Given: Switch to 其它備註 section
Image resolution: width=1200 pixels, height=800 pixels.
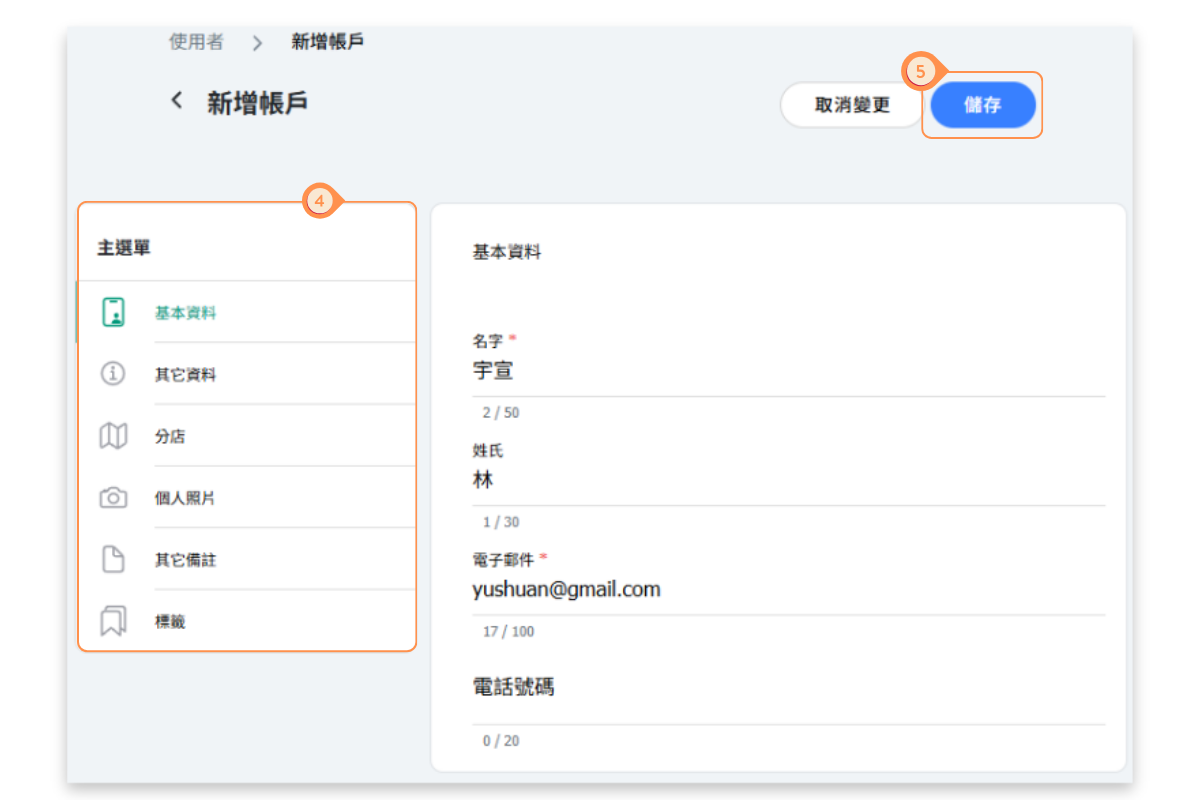Looking at the screenshot, I should click(x=185, y=560).
